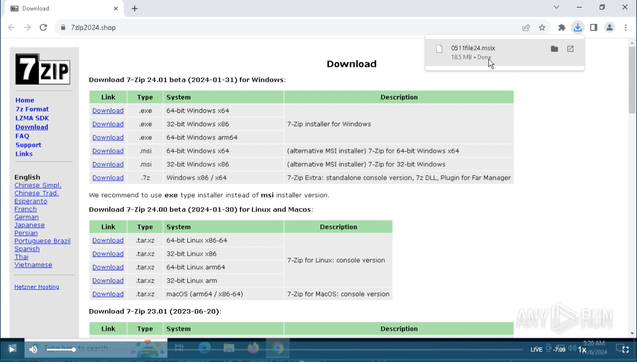Reload the page with the refresh icon
Image resolution: width=637 pixels, height=362 pixels.
point(43,28)
